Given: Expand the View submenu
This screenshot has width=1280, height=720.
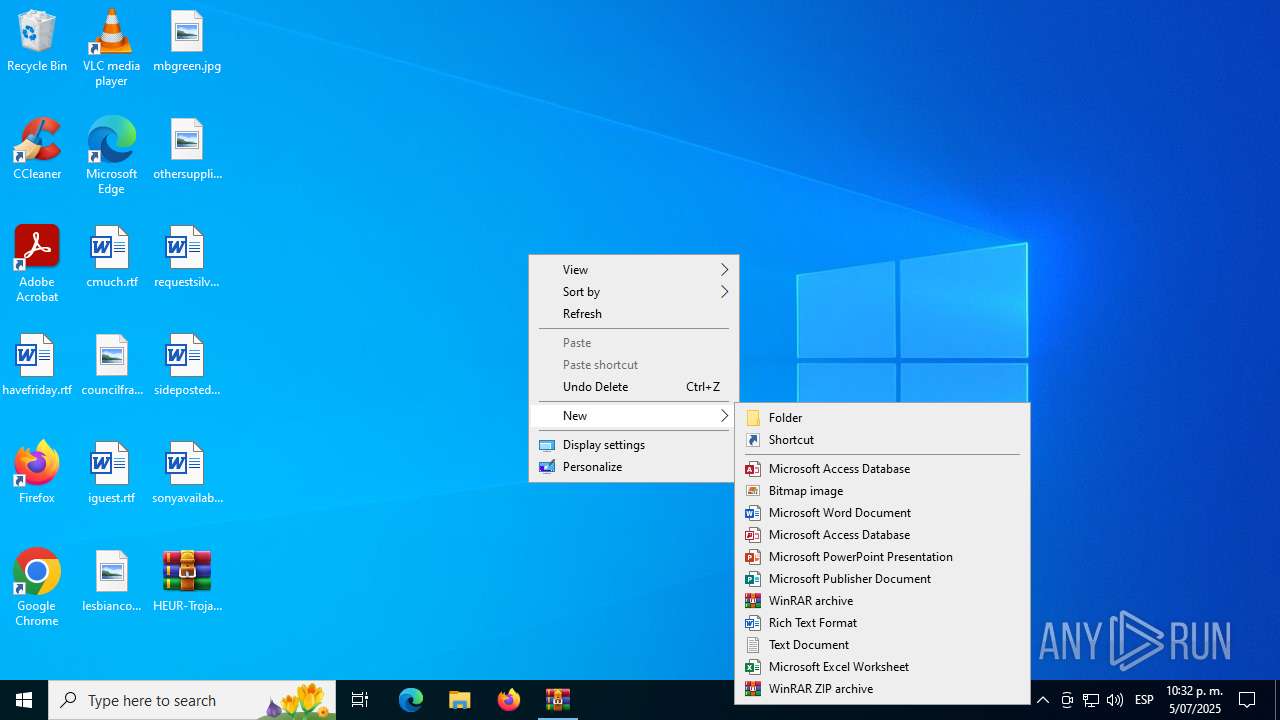Looking at the screenshot, I should (x=634, y=270).
